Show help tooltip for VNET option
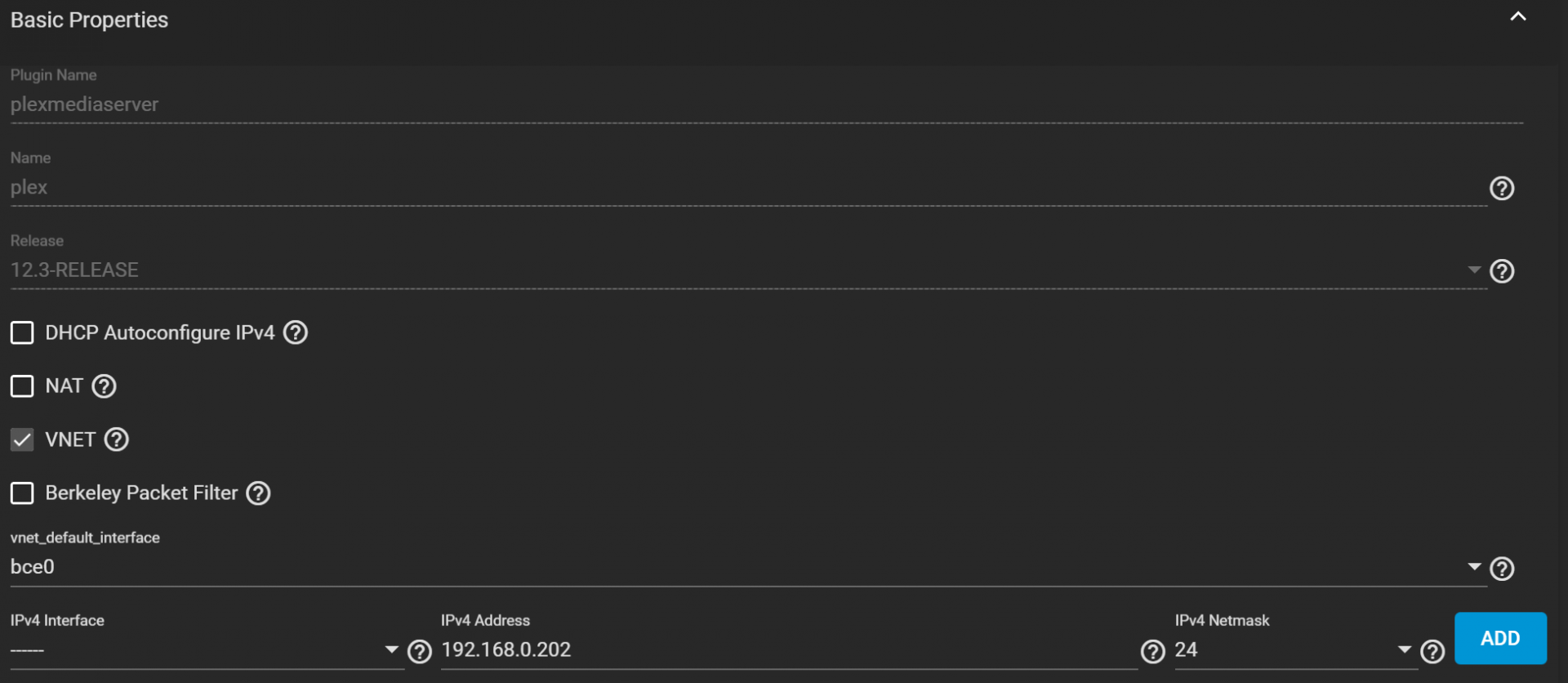This screenshot has height=683, width=1568. [x=117, y=440]
